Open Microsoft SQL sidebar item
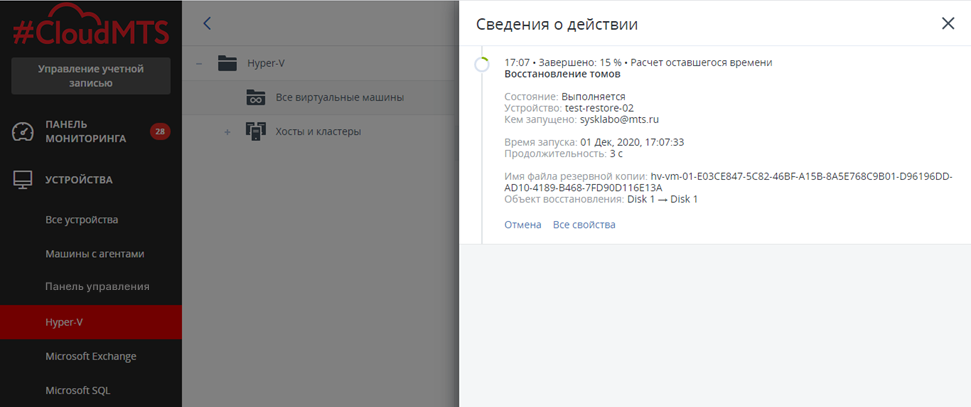This screenshot has width=971, height=407. (77, 390)
